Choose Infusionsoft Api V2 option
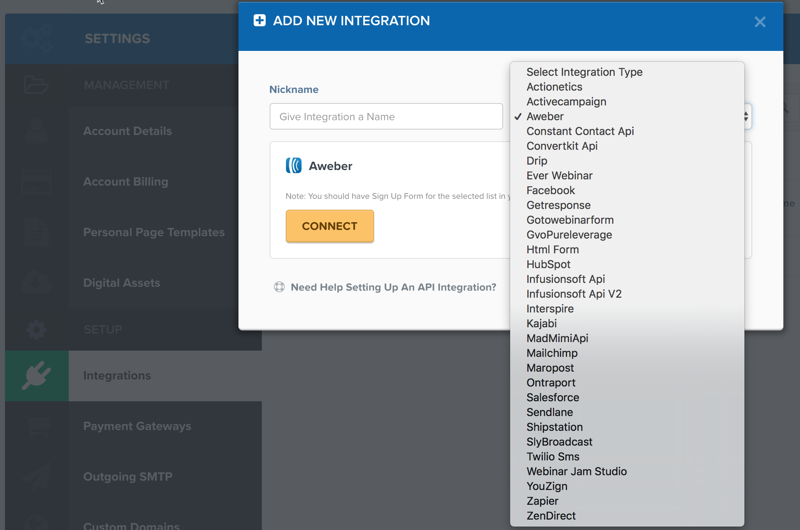This screenshot has width=800, height=530. point(627,294)
